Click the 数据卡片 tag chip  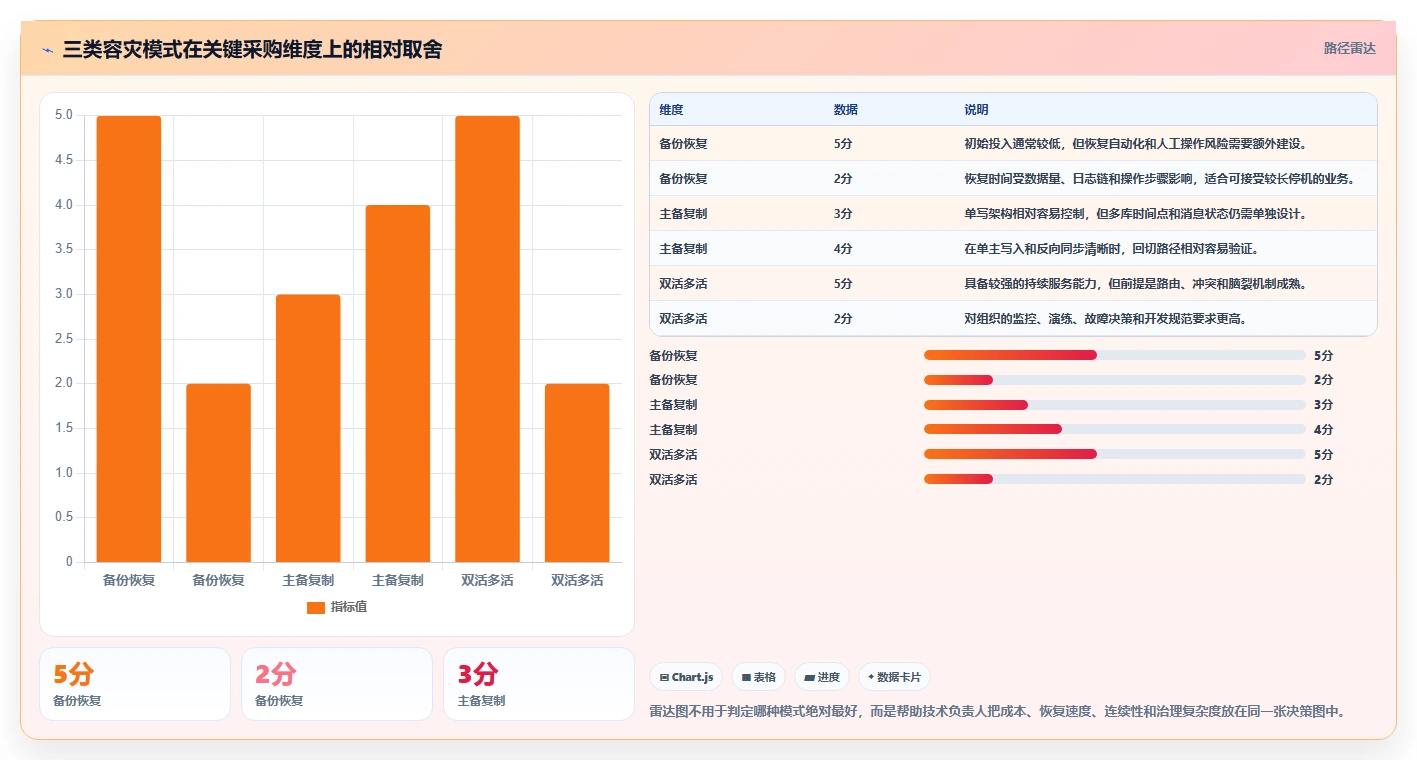[894, 677]
